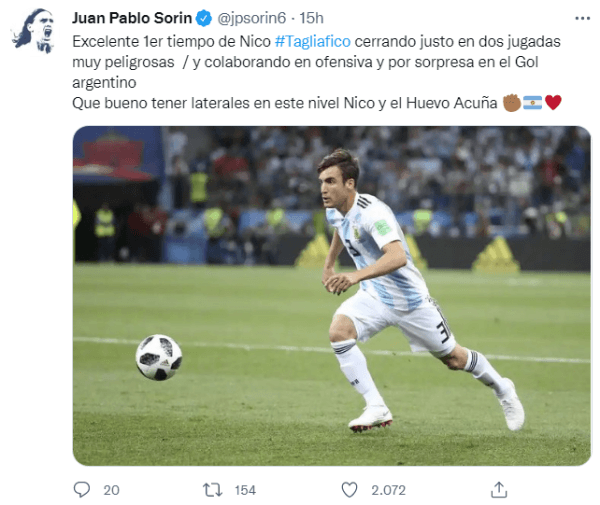Open the attached player photo

coord(331,296)
